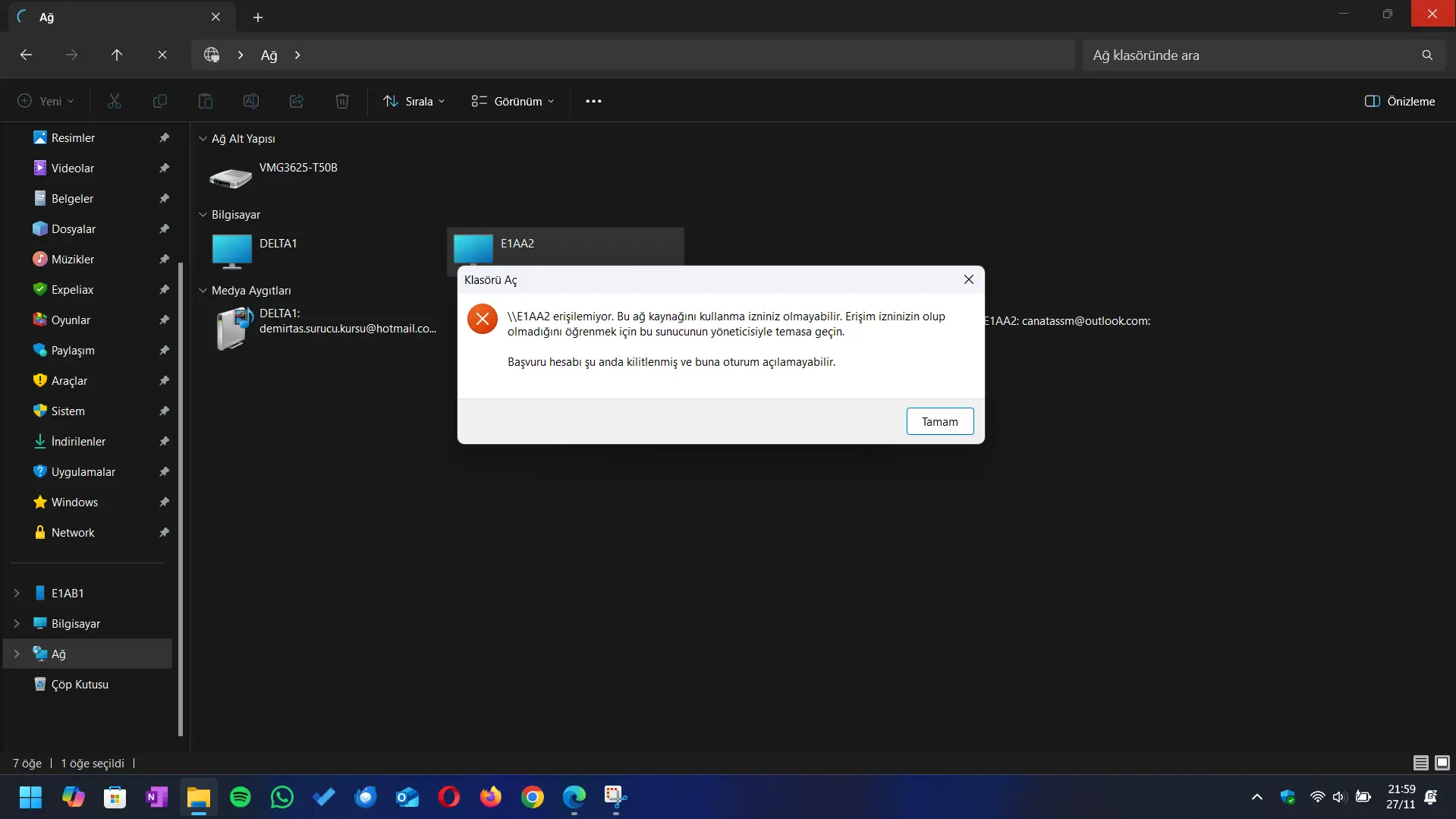
Task: Open Network in the sidebar
Action: click(x=73, y=532)
